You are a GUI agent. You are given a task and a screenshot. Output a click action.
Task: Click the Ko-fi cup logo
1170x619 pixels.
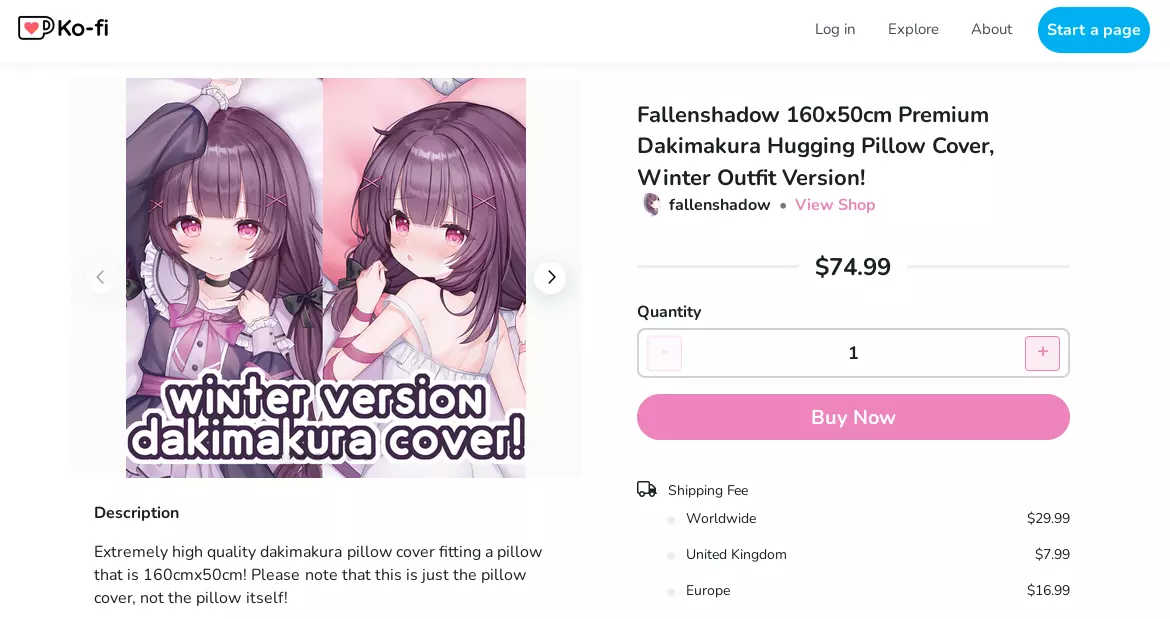click(x=35, y=28)
